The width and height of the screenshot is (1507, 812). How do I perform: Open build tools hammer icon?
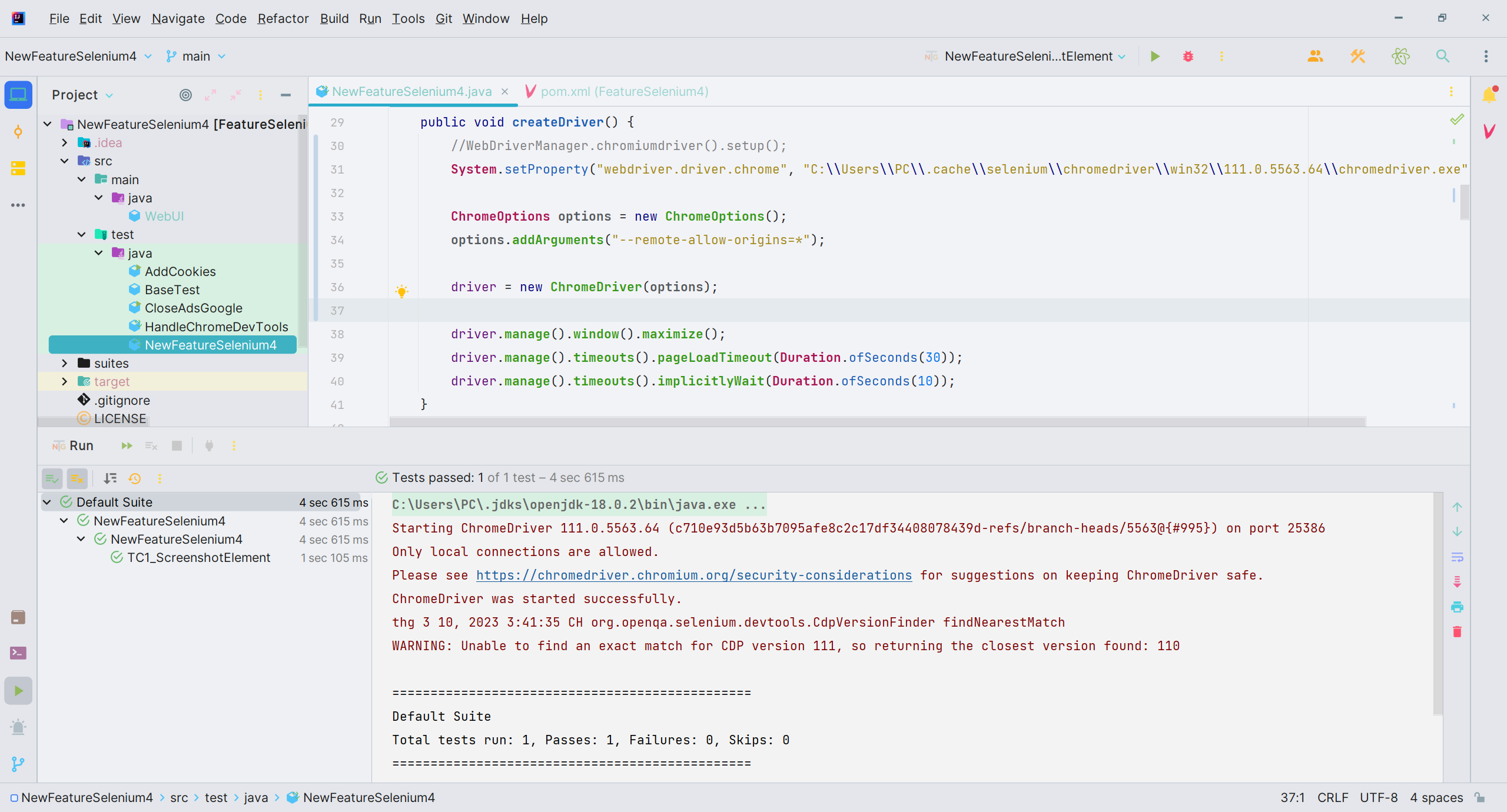1357,56
